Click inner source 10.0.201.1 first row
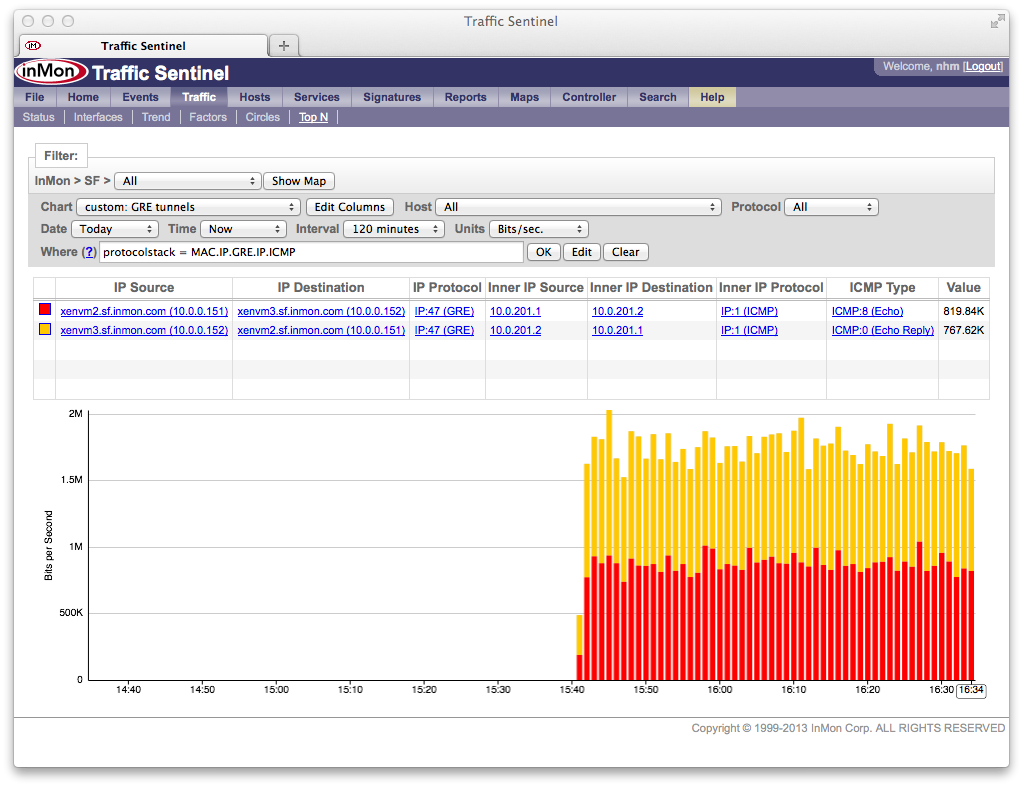1023x787 pixels. tap(515, 311)
